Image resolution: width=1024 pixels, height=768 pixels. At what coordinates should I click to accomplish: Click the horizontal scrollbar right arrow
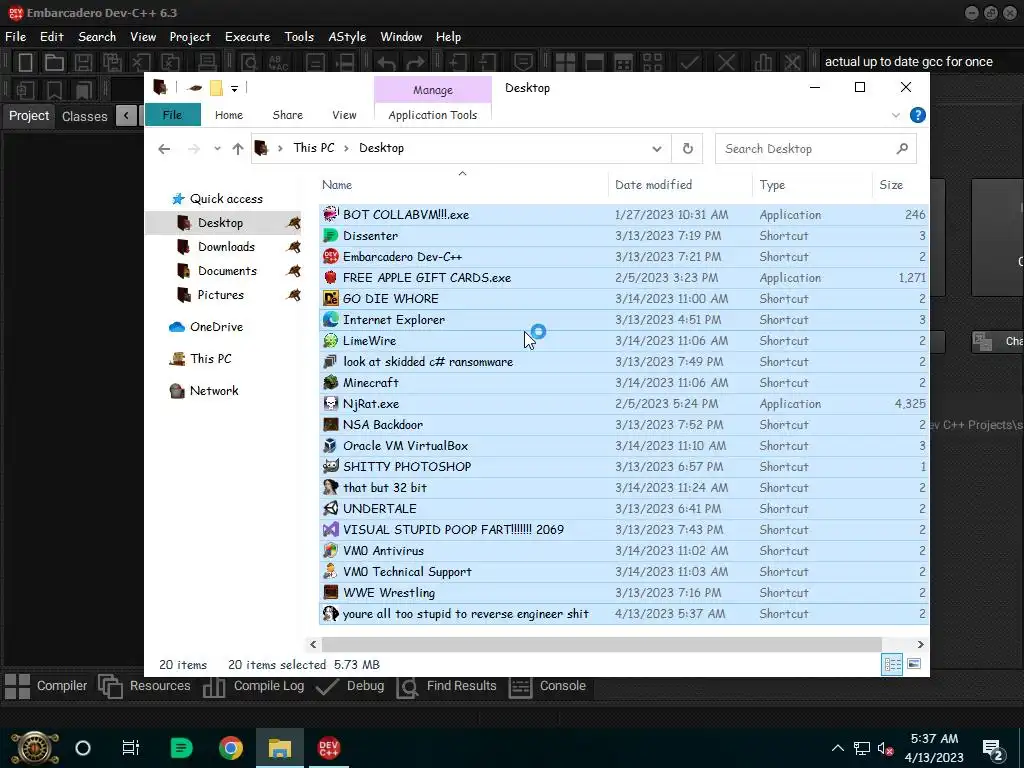920,645
